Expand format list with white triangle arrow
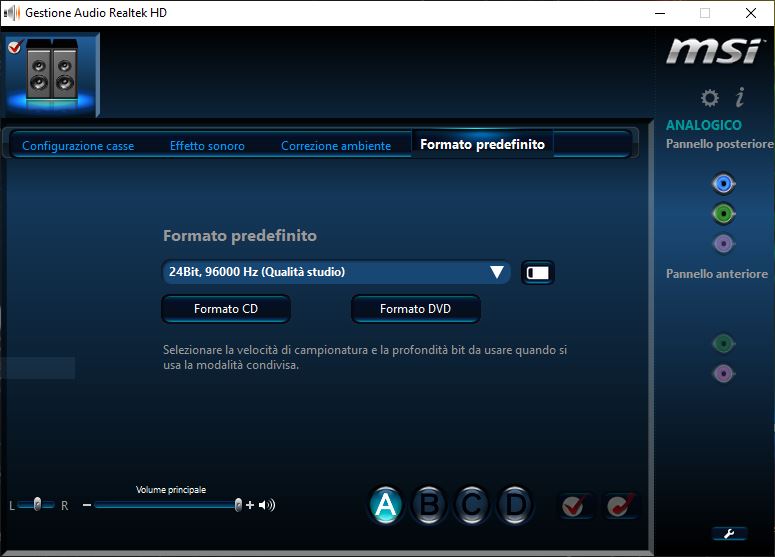775x557 pixels. 497,272
